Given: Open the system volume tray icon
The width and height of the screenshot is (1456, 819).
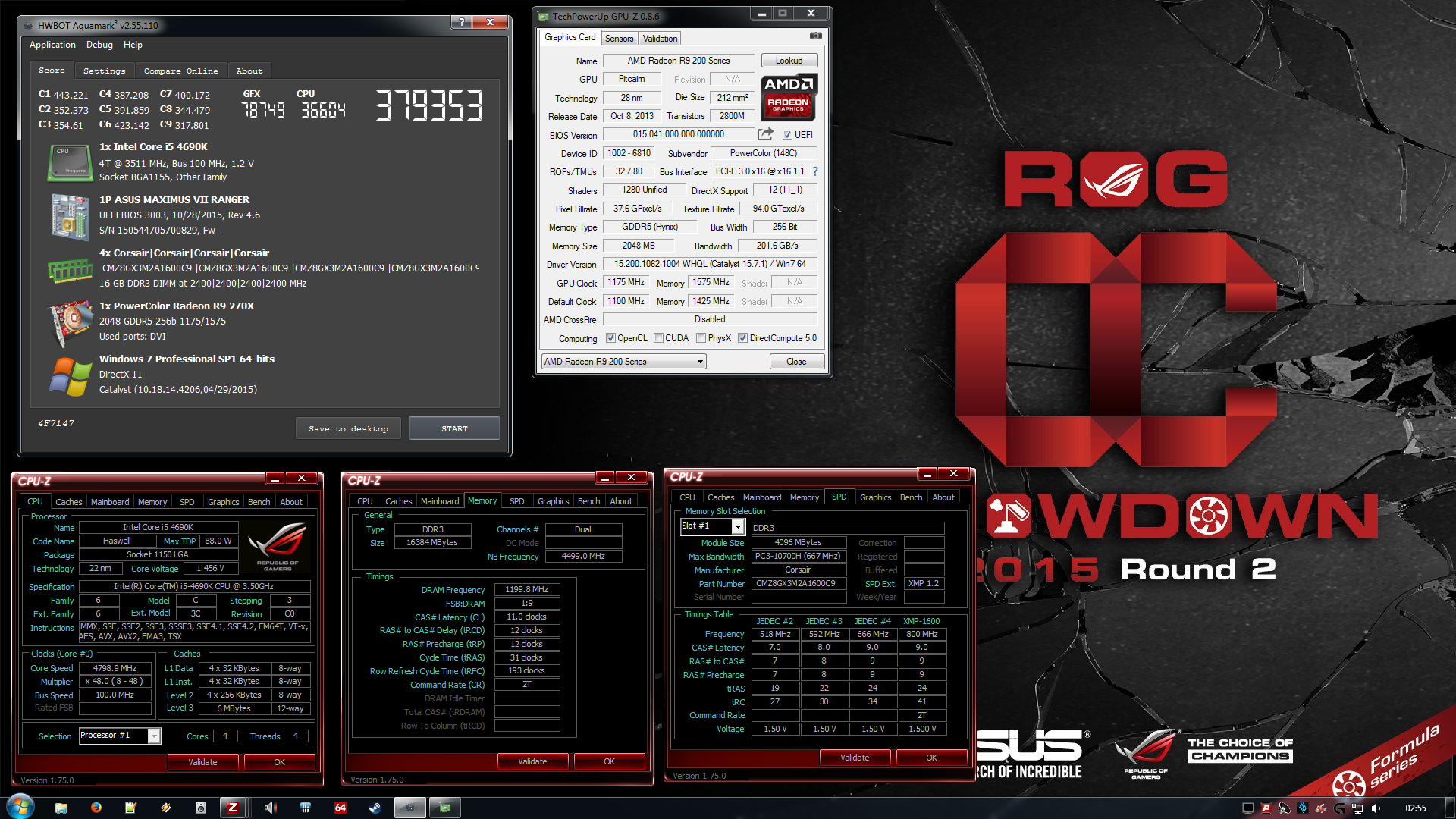Looking at the screenshot, I should (x=1376, y=808).
